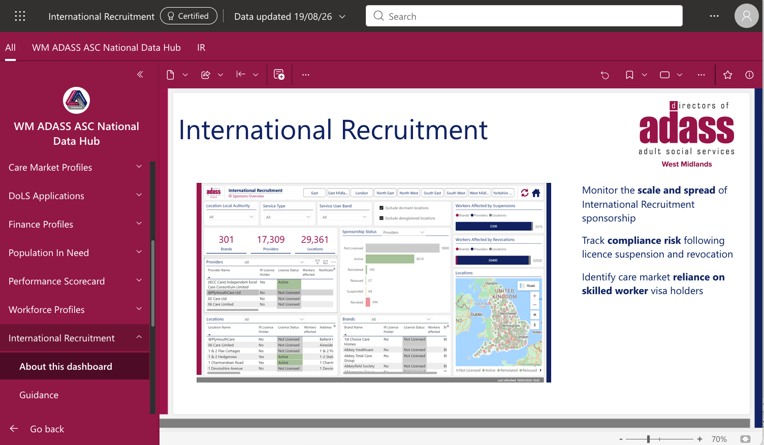The width and height of the screenshot is (764, 445).
Task: Open the Bookmark dropdown chevron
Action: click(644, 75)
